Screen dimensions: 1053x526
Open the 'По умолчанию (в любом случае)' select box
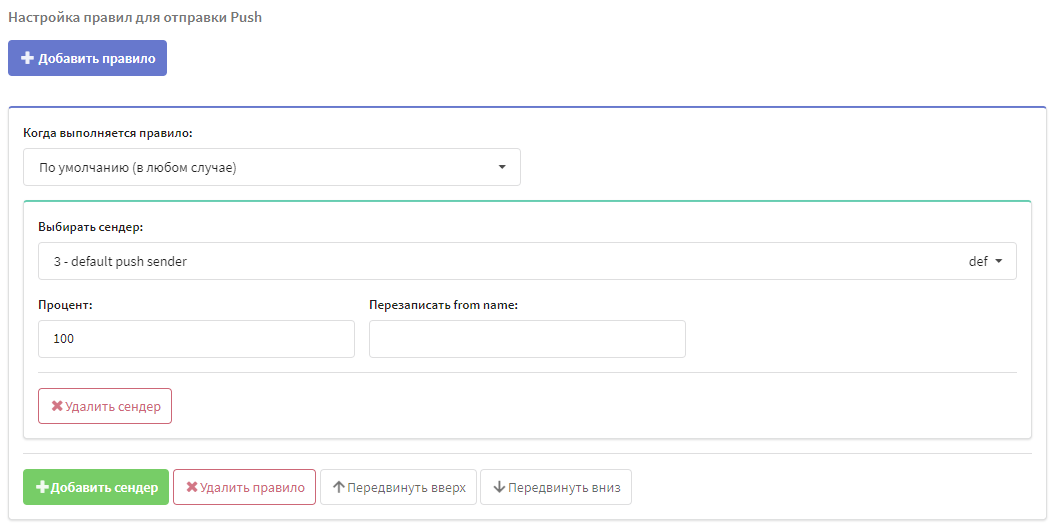point(272,167)
